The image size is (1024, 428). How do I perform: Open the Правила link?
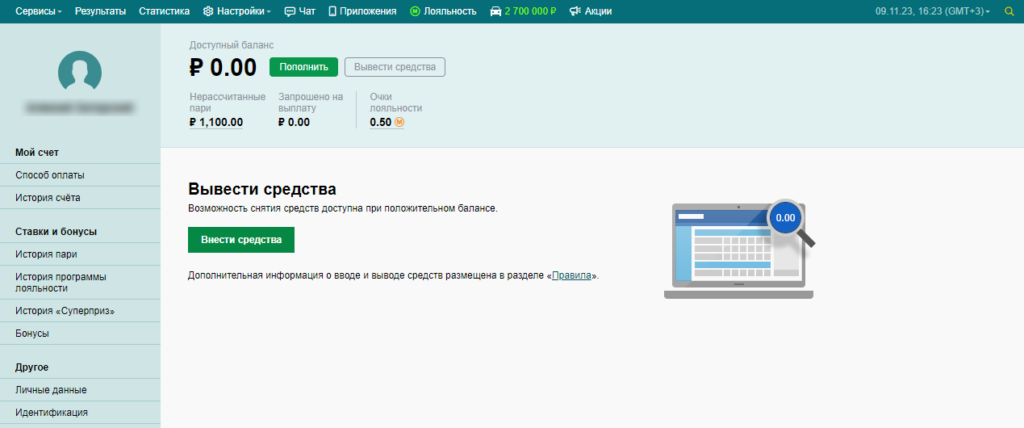pos(572,276)
